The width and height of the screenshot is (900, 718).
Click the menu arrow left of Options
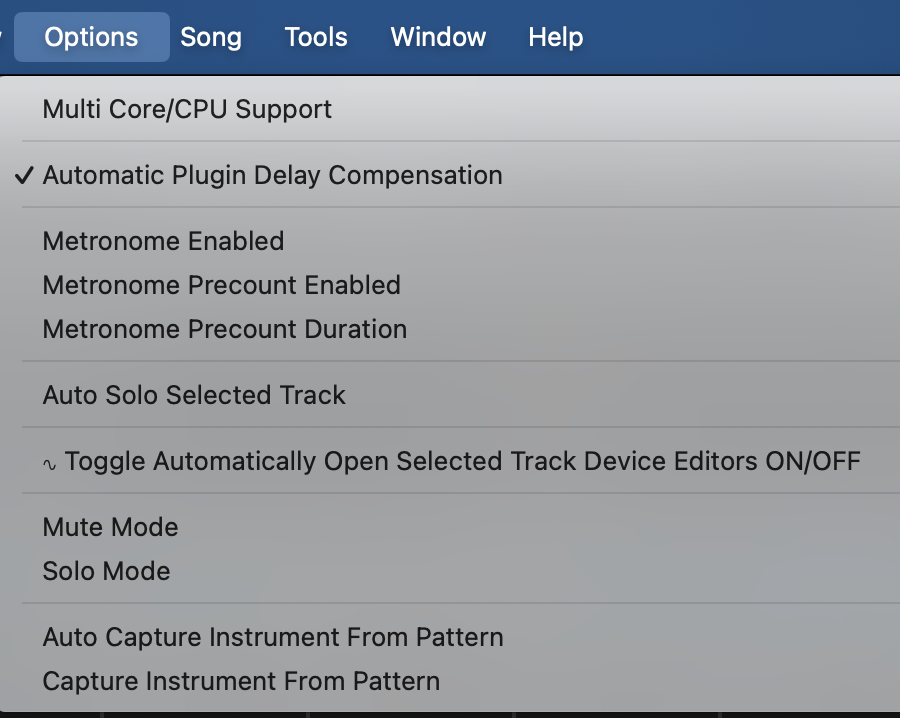pos(3,37)
